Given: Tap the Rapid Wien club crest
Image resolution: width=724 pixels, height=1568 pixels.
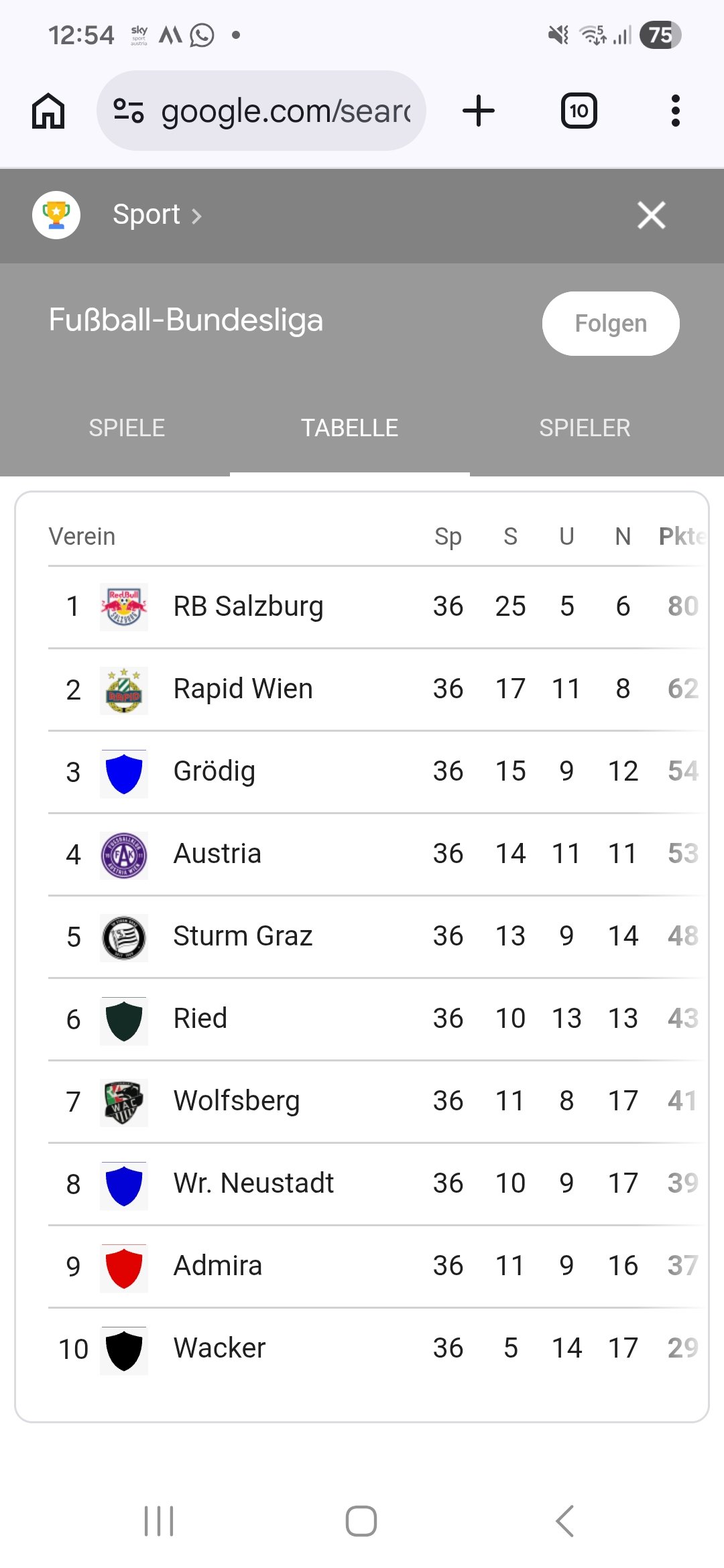Looking at the screenshot, I should pos(124,690).
